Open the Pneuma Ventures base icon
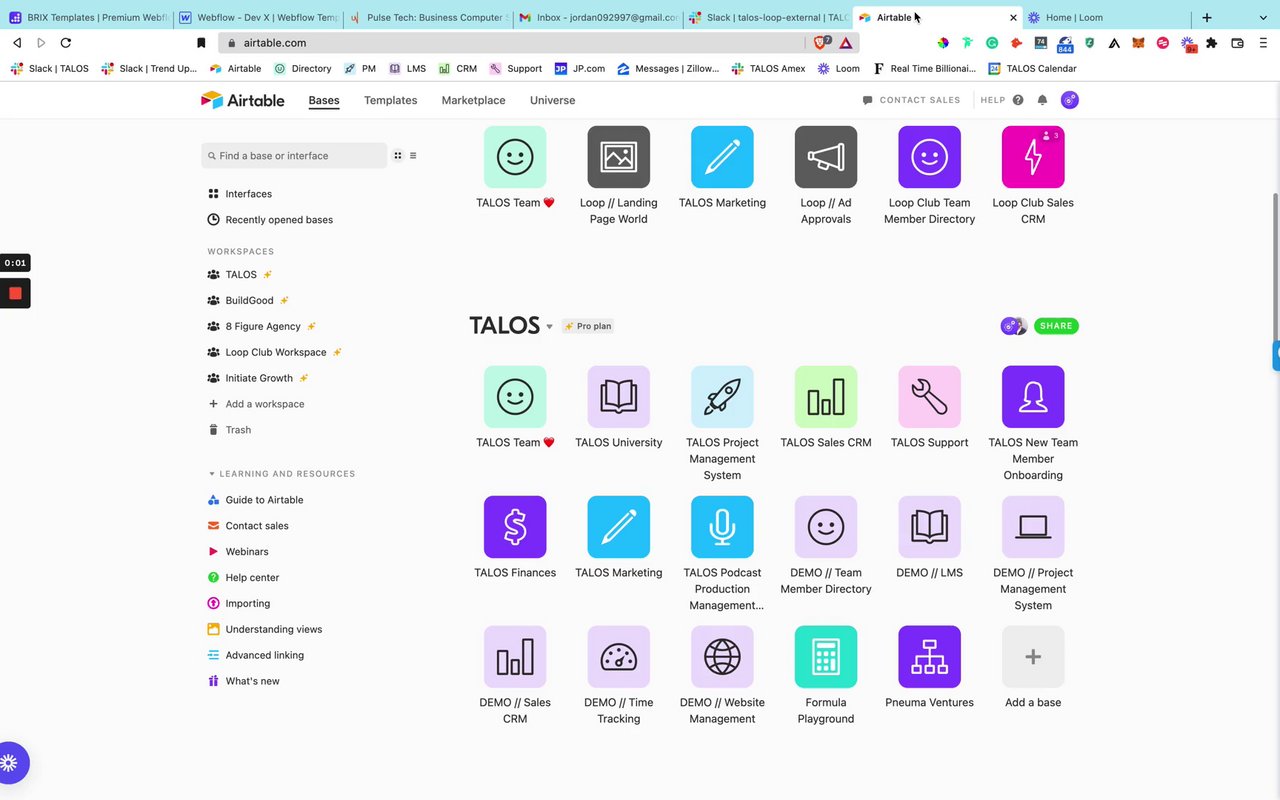Image resolution: width=1280 pixels, height=800 pixels. [x=929, y=657]
